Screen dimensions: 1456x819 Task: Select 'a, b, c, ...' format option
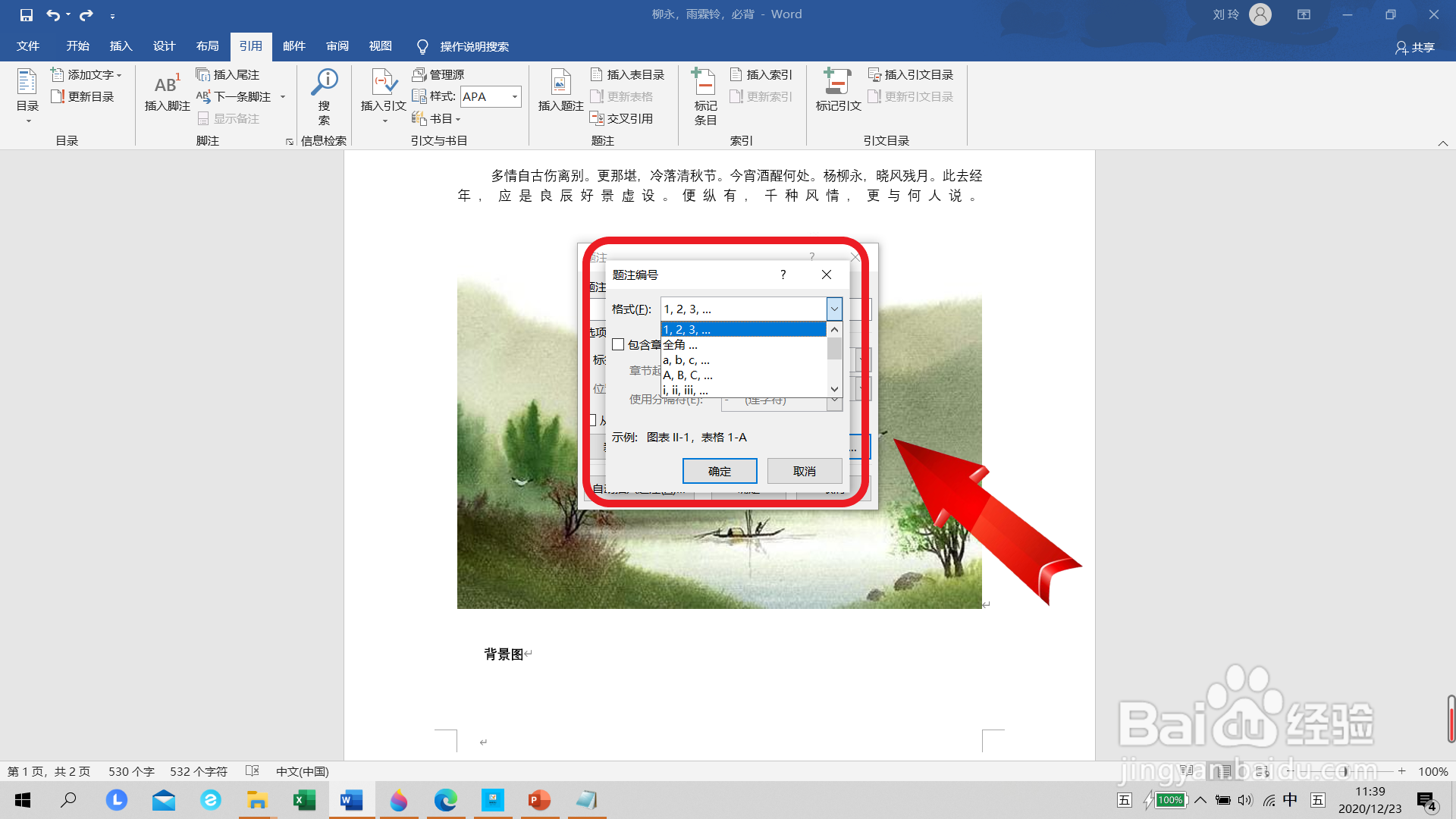click(743, 360)
